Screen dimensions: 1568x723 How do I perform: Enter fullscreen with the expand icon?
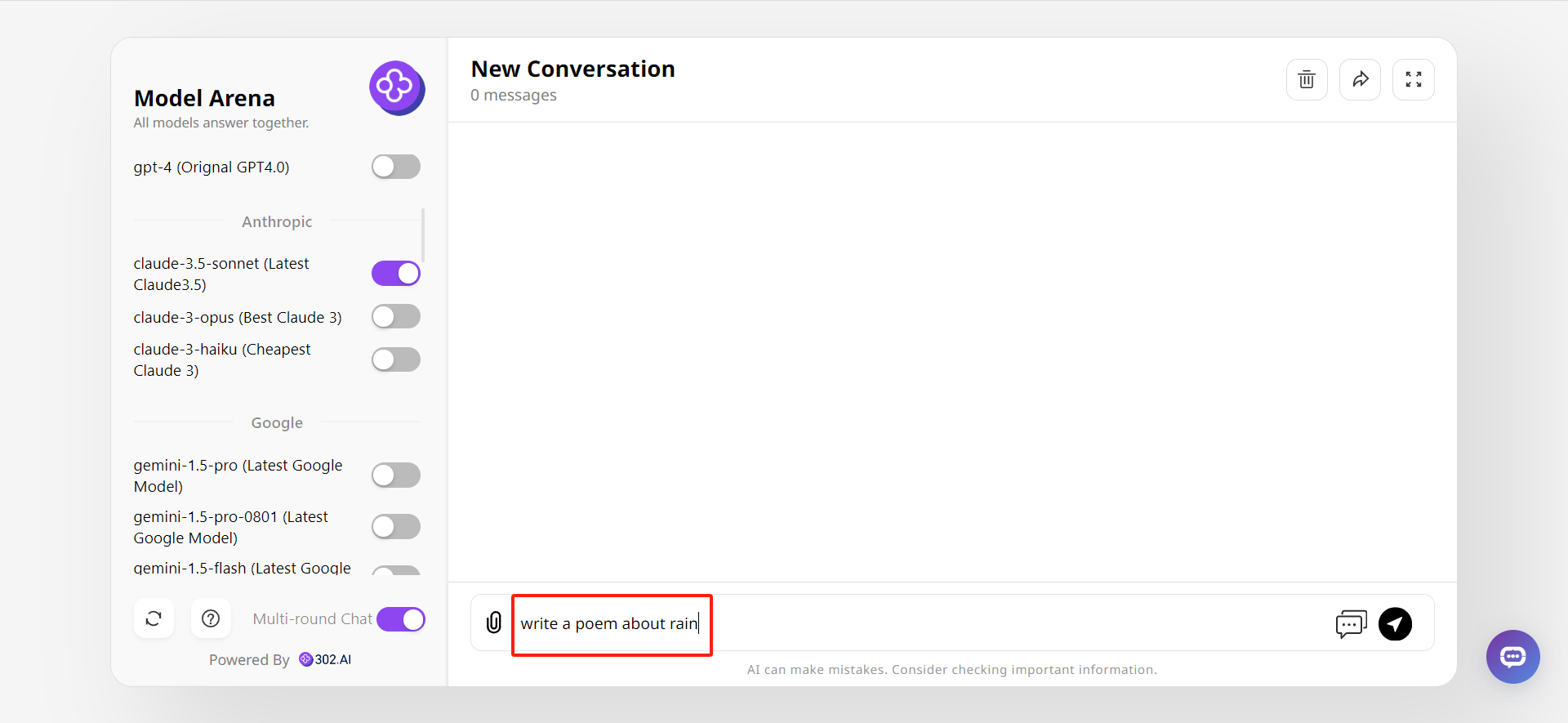click(1413, 80)
